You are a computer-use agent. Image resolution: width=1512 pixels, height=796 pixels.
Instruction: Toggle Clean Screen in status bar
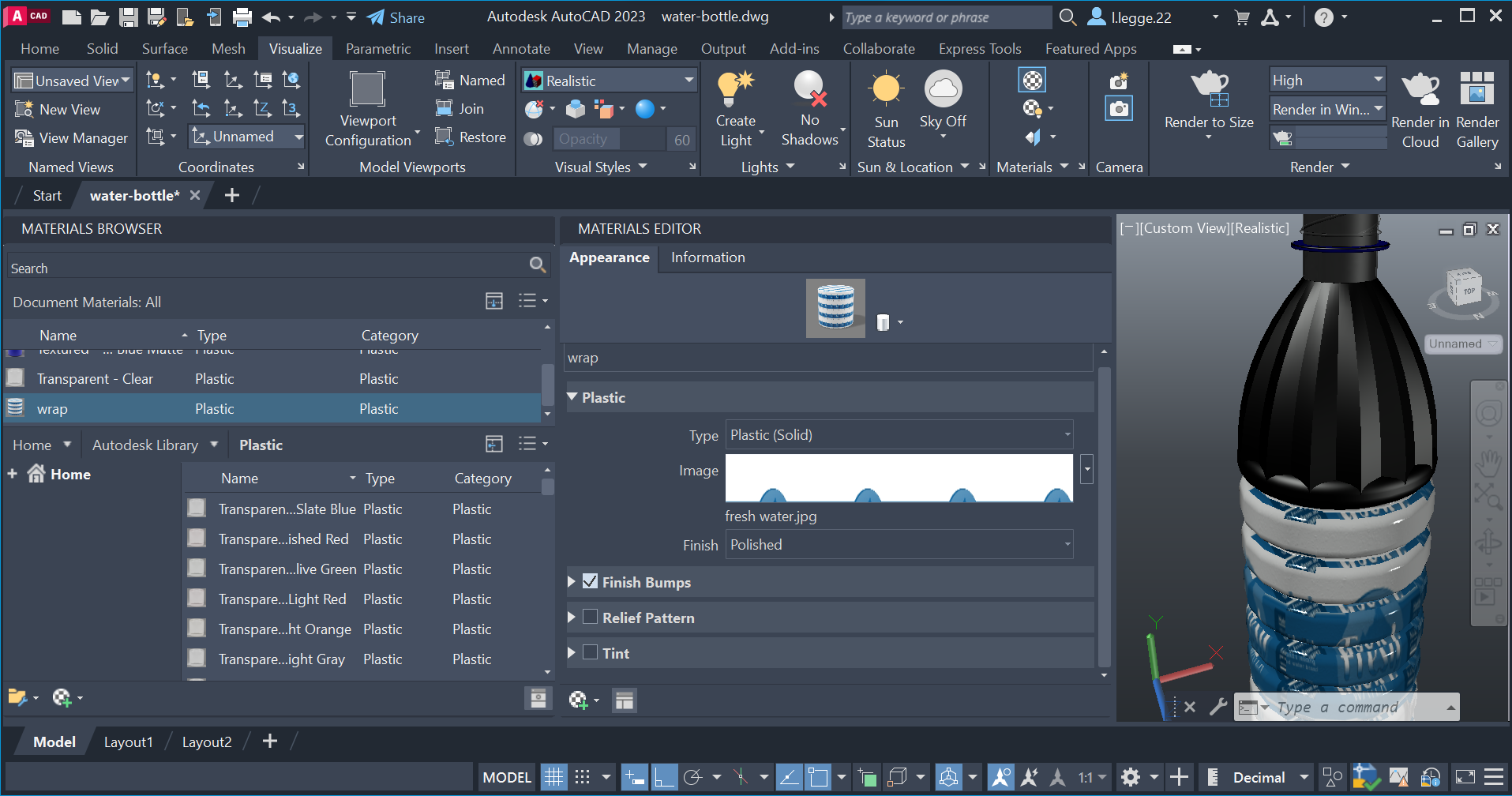click(x=1465, y=778)
